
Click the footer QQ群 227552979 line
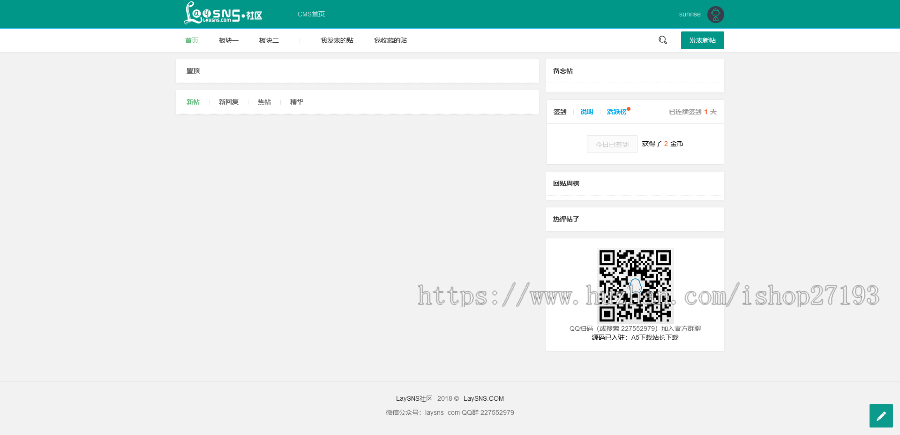(449, 413)
